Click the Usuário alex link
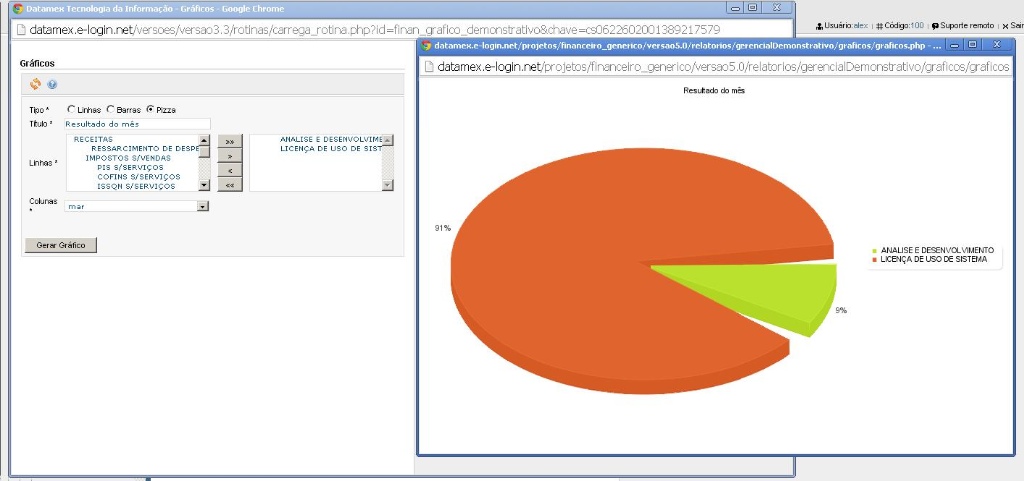 click(842, 25)
